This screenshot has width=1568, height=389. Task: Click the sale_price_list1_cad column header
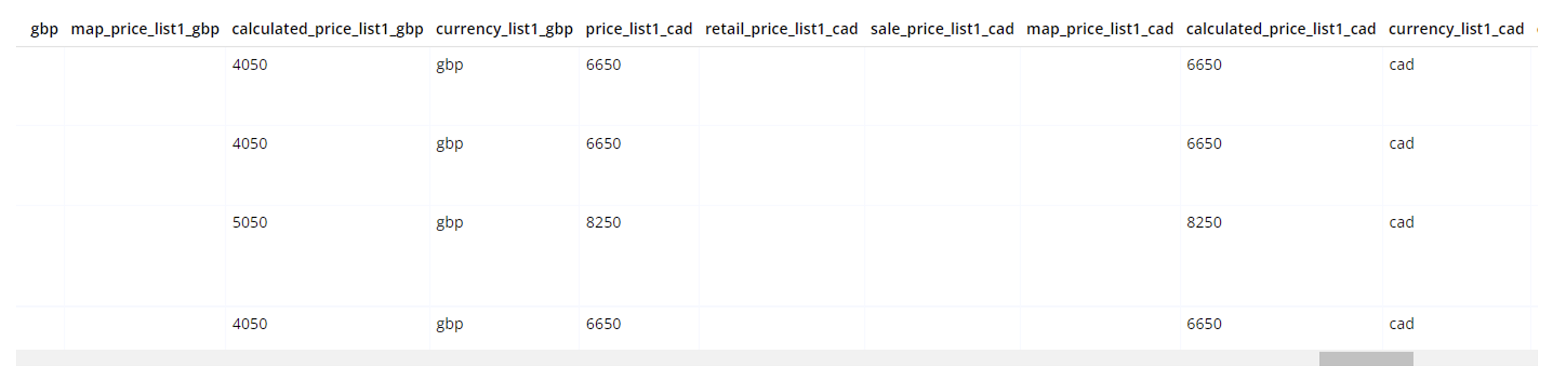pos(942,29)
